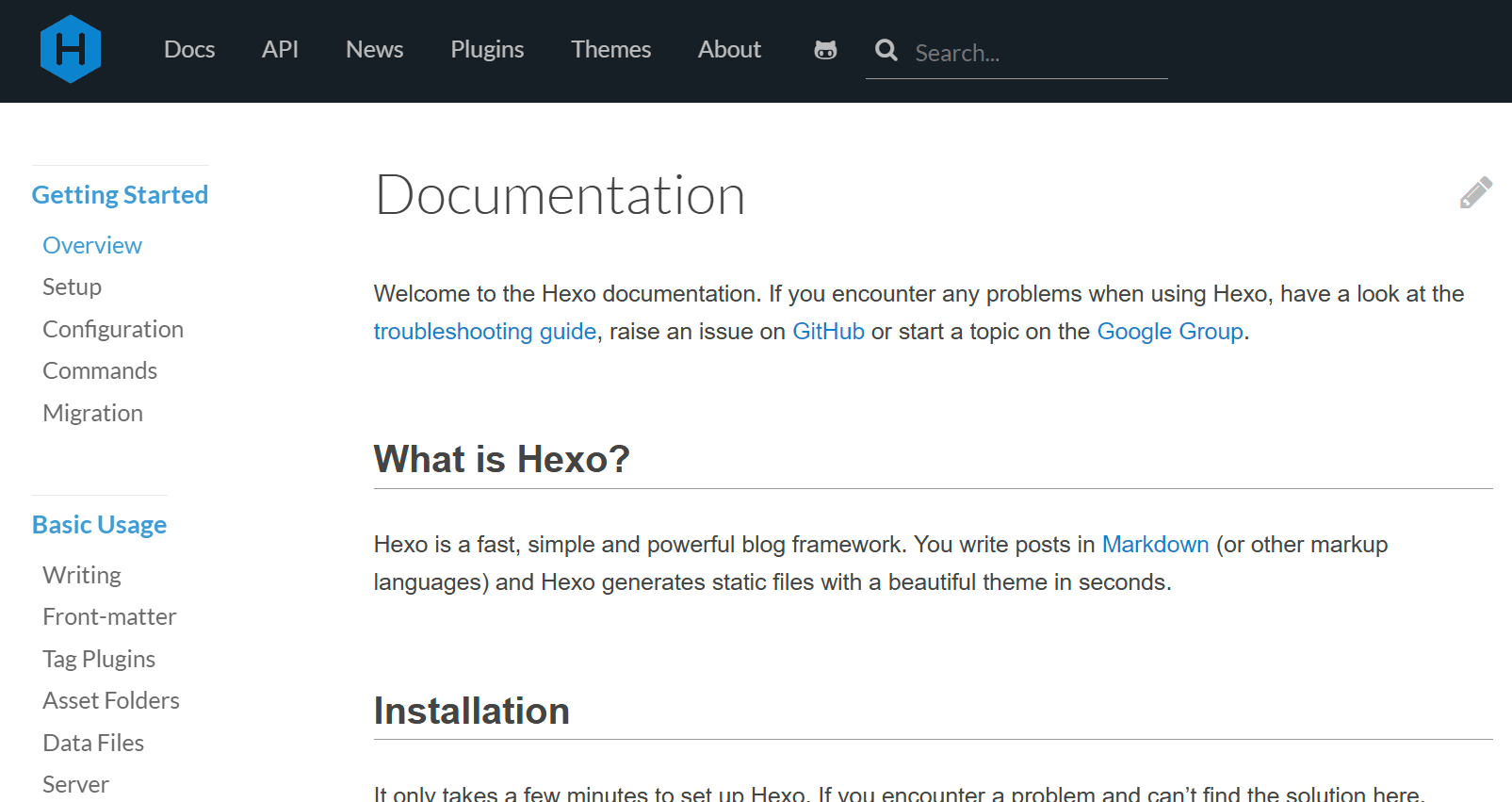1512x802 pixels.
Task: Open Commands in the sidebar
Action: click(100, 370)
